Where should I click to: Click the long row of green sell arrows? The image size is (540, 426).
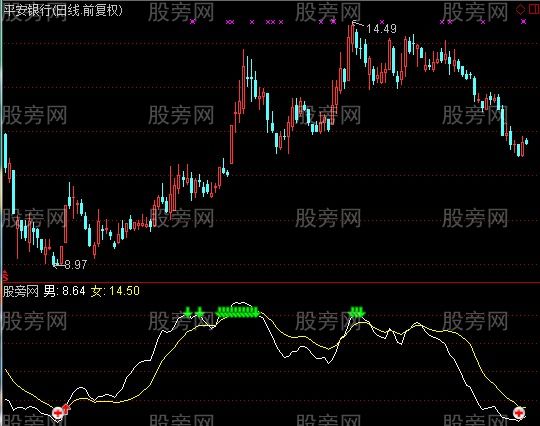(238, 312)
